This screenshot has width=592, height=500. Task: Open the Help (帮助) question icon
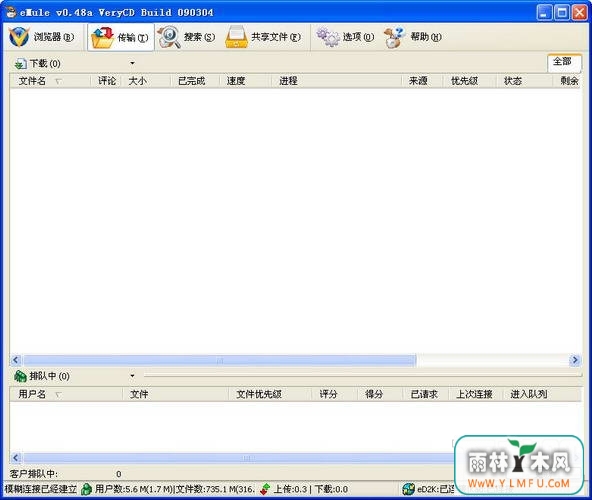point(395,37)
